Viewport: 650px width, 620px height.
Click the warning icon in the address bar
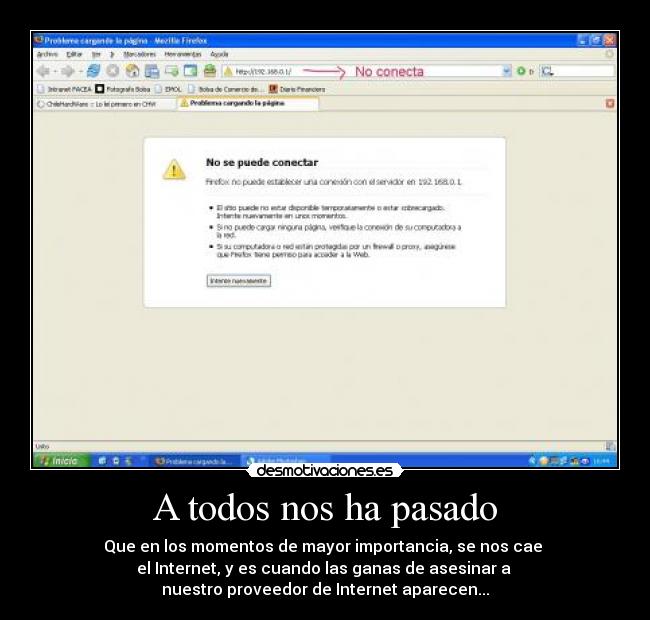(x=228, y=71)
